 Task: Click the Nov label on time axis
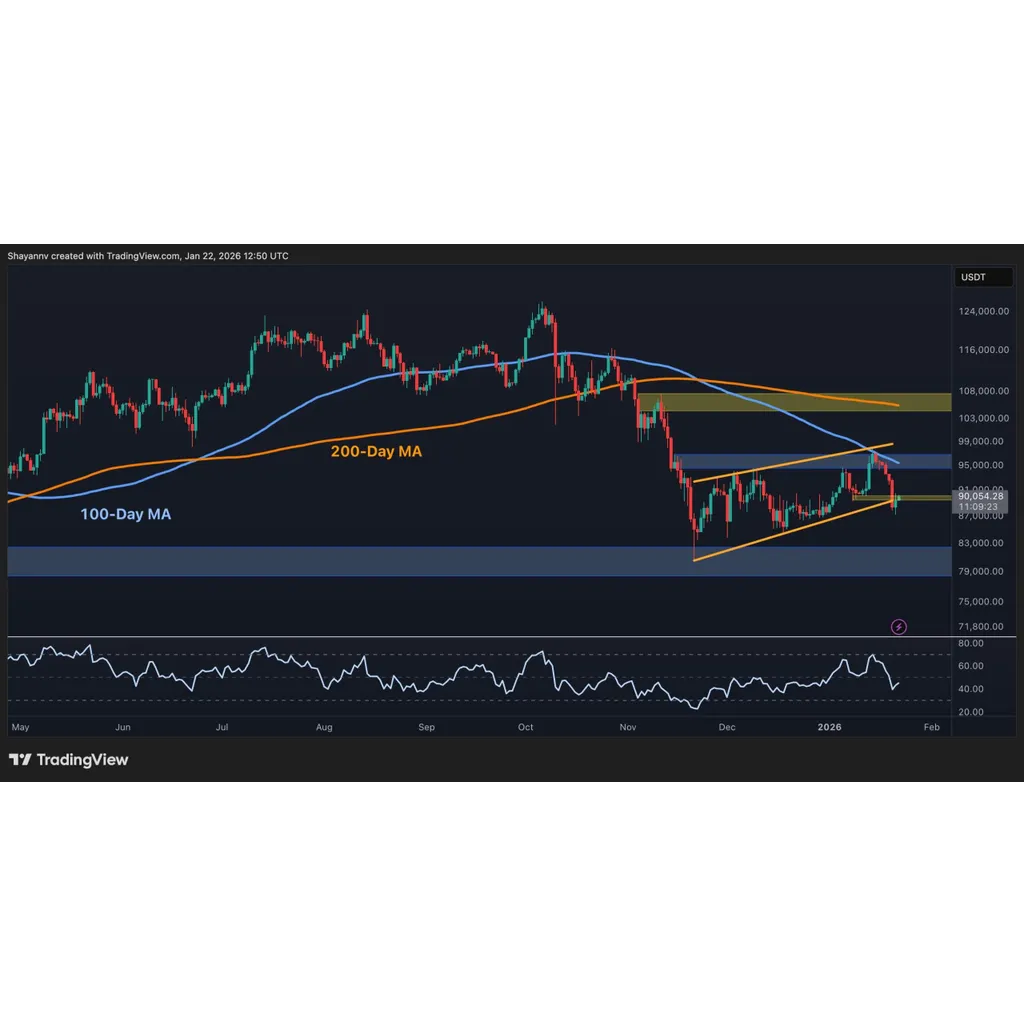point(628,728)
